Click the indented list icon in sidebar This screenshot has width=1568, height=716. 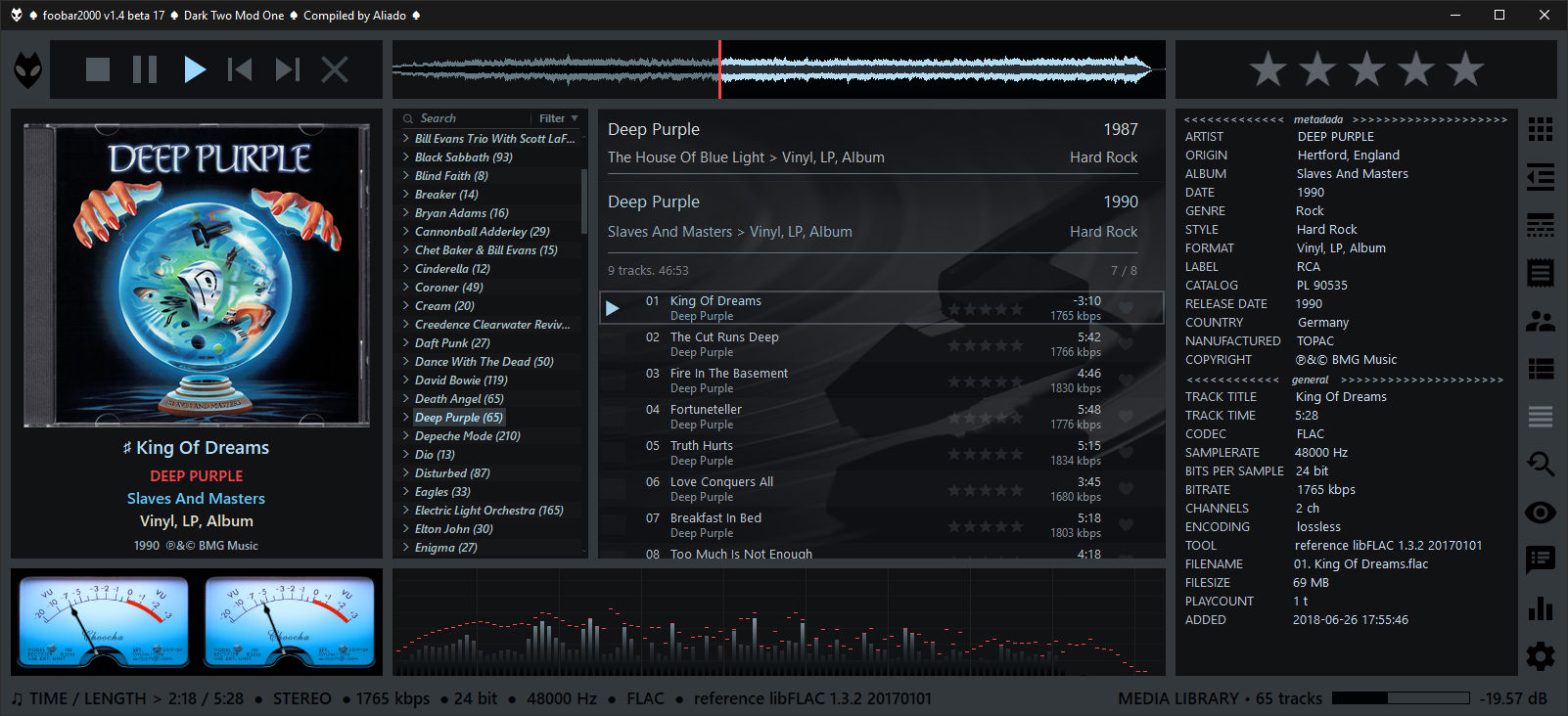click(x=1541, y=177)
